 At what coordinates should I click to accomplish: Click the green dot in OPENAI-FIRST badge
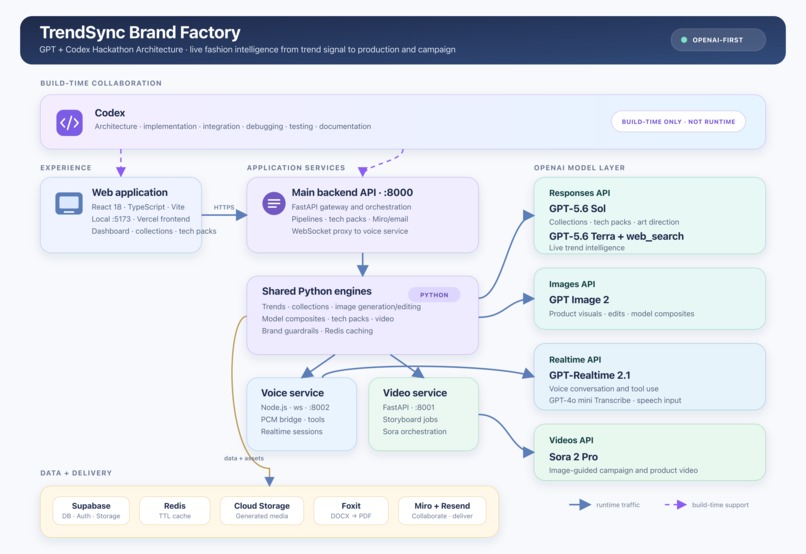coord(684,40)
